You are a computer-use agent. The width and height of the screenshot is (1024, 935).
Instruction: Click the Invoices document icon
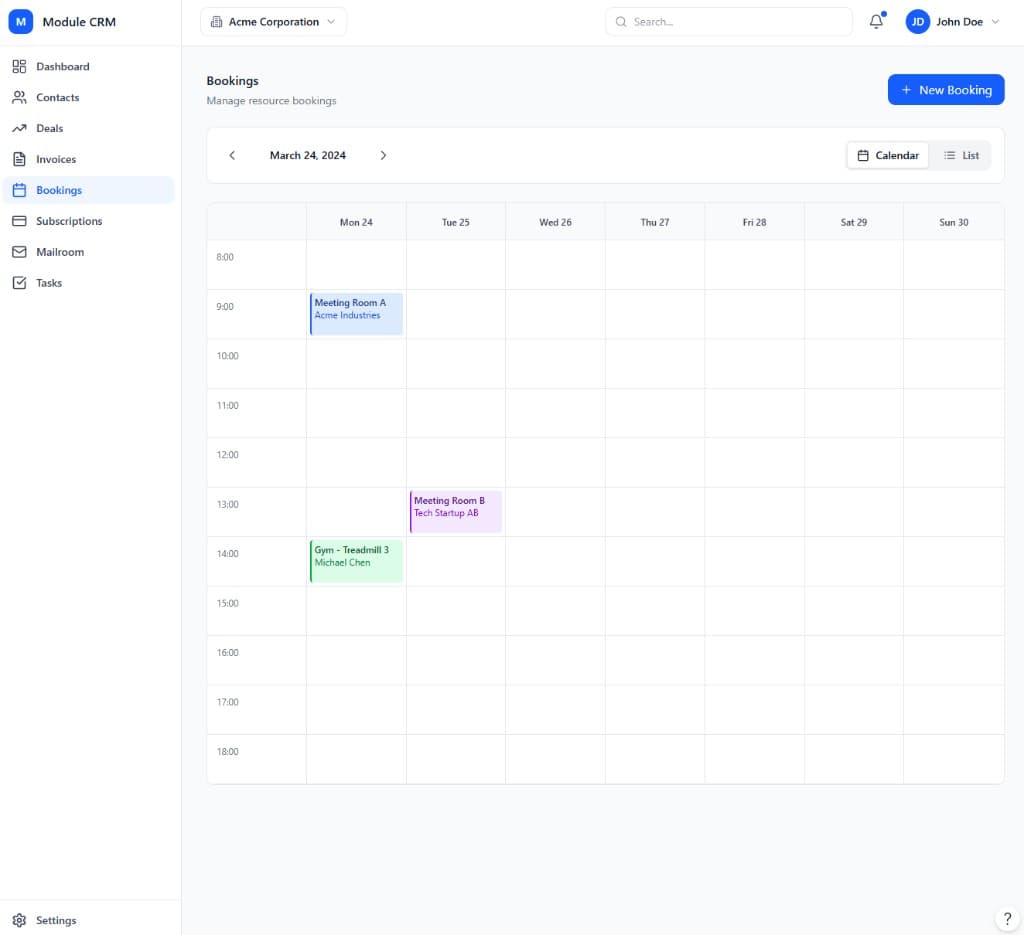pos(20,159)
